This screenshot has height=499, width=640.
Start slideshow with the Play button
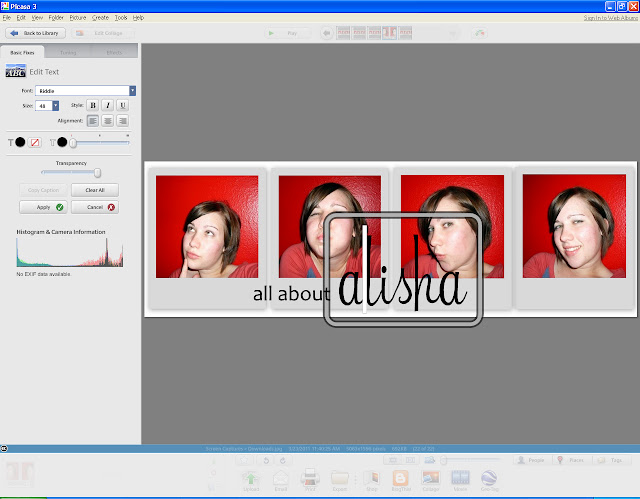287,33
